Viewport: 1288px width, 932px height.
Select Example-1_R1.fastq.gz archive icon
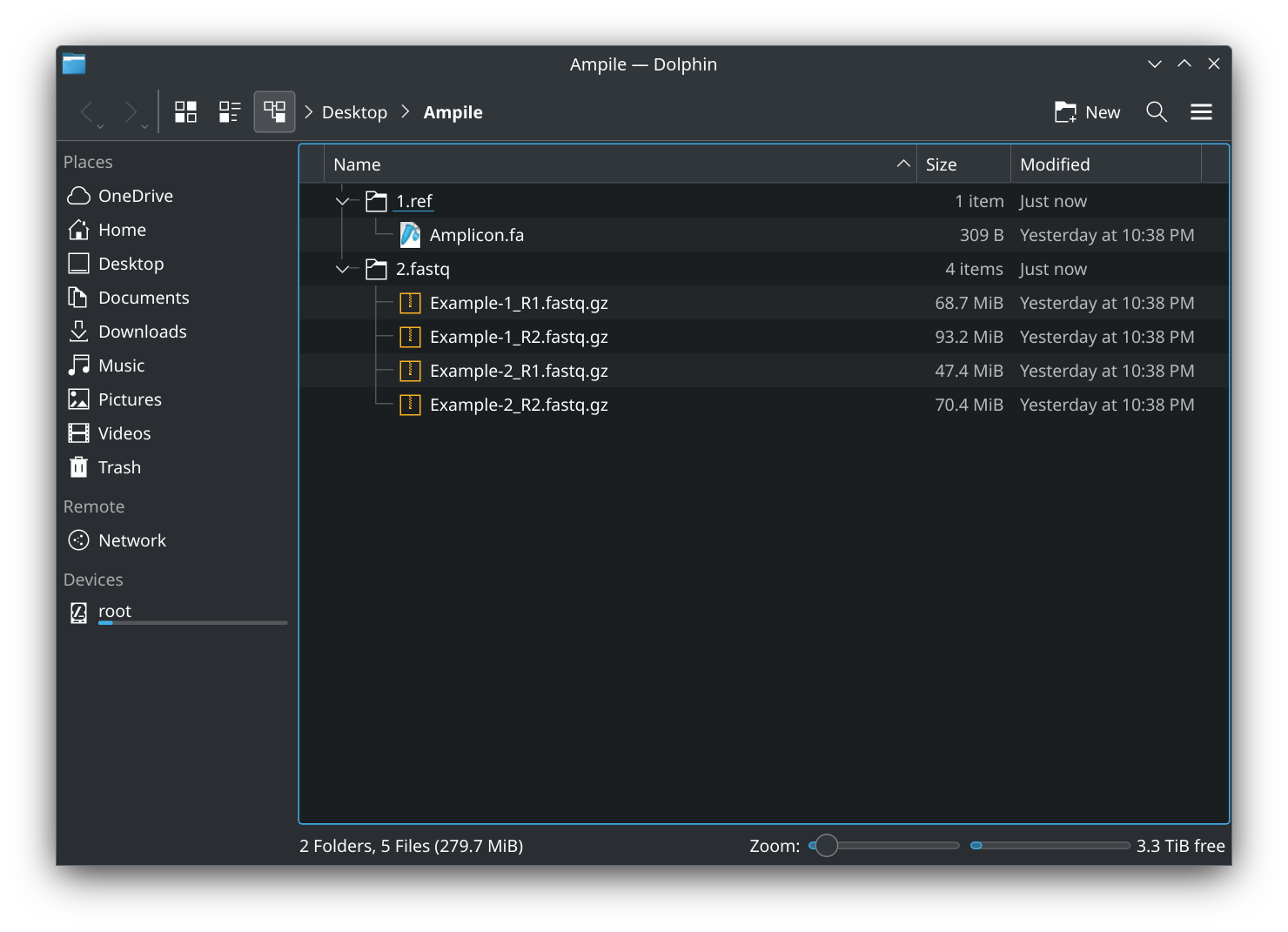pos(410,303)
